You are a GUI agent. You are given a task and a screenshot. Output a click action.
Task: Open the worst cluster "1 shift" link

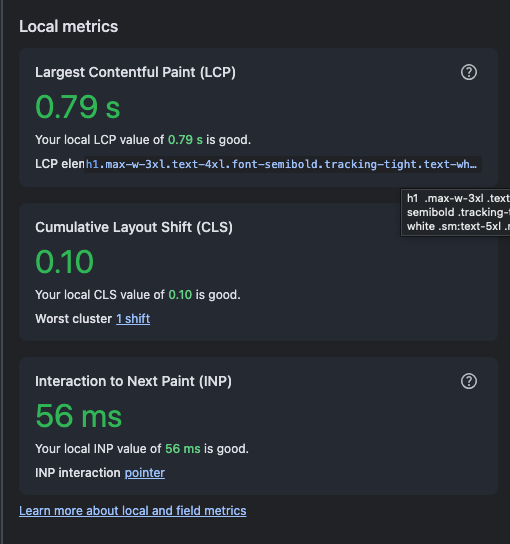click(x=133, y=318)
